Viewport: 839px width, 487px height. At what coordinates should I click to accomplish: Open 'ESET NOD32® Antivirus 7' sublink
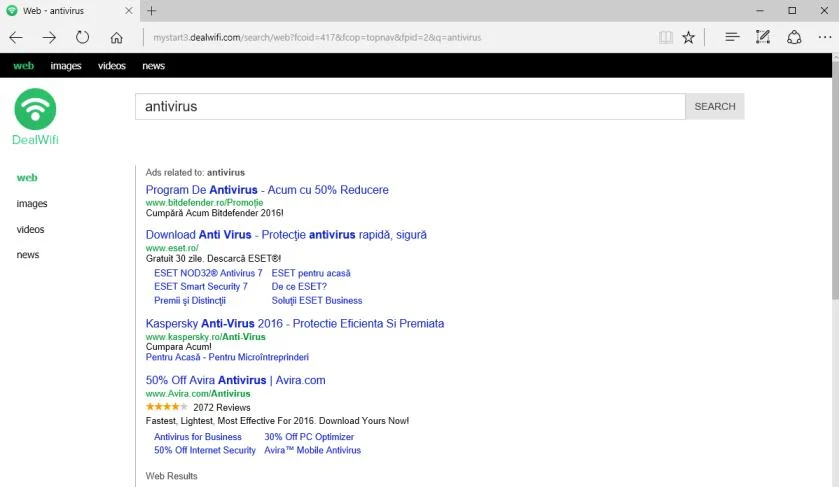pyautogui.click(x=208, y=273)
